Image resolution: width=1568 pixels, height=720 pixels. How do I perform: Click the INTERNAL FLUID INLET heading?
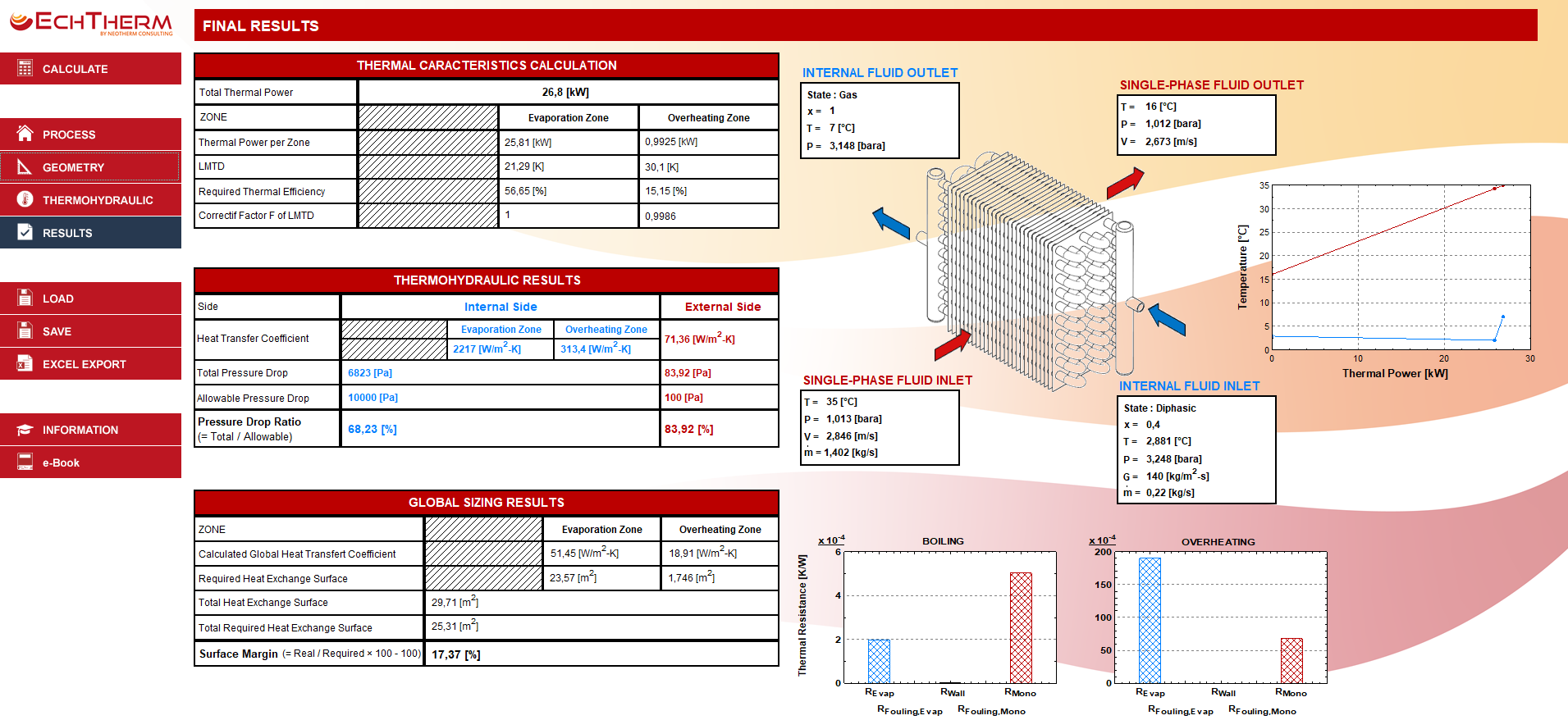tap(1189, 386)
